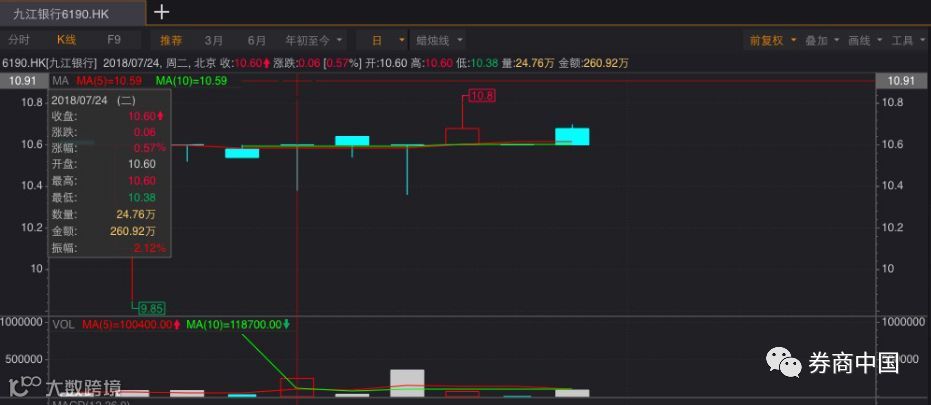
Task: Click the MA(5)=10.59 indicator label
Action: pyautogui.click(x=107, y=81)
